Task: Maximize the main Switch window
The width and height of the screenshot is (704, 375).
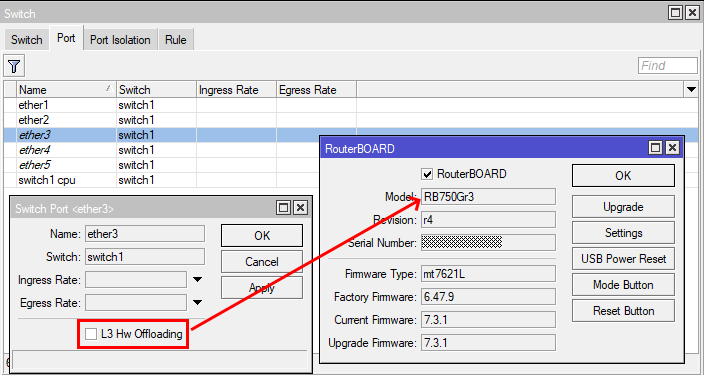Action: 675,13
